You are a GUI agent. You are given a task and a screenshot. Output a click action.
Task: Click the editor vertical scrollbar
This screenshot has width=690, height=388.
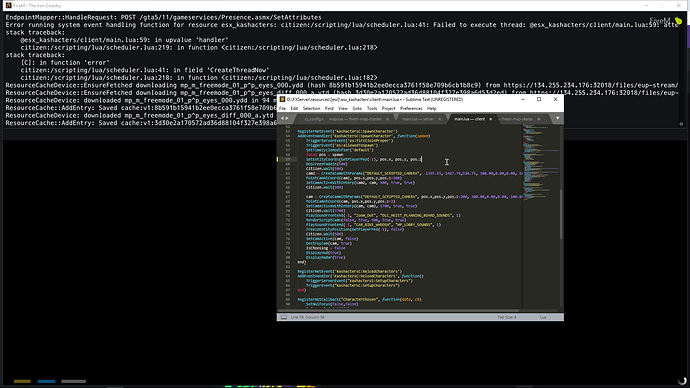(x=561, y=214)
